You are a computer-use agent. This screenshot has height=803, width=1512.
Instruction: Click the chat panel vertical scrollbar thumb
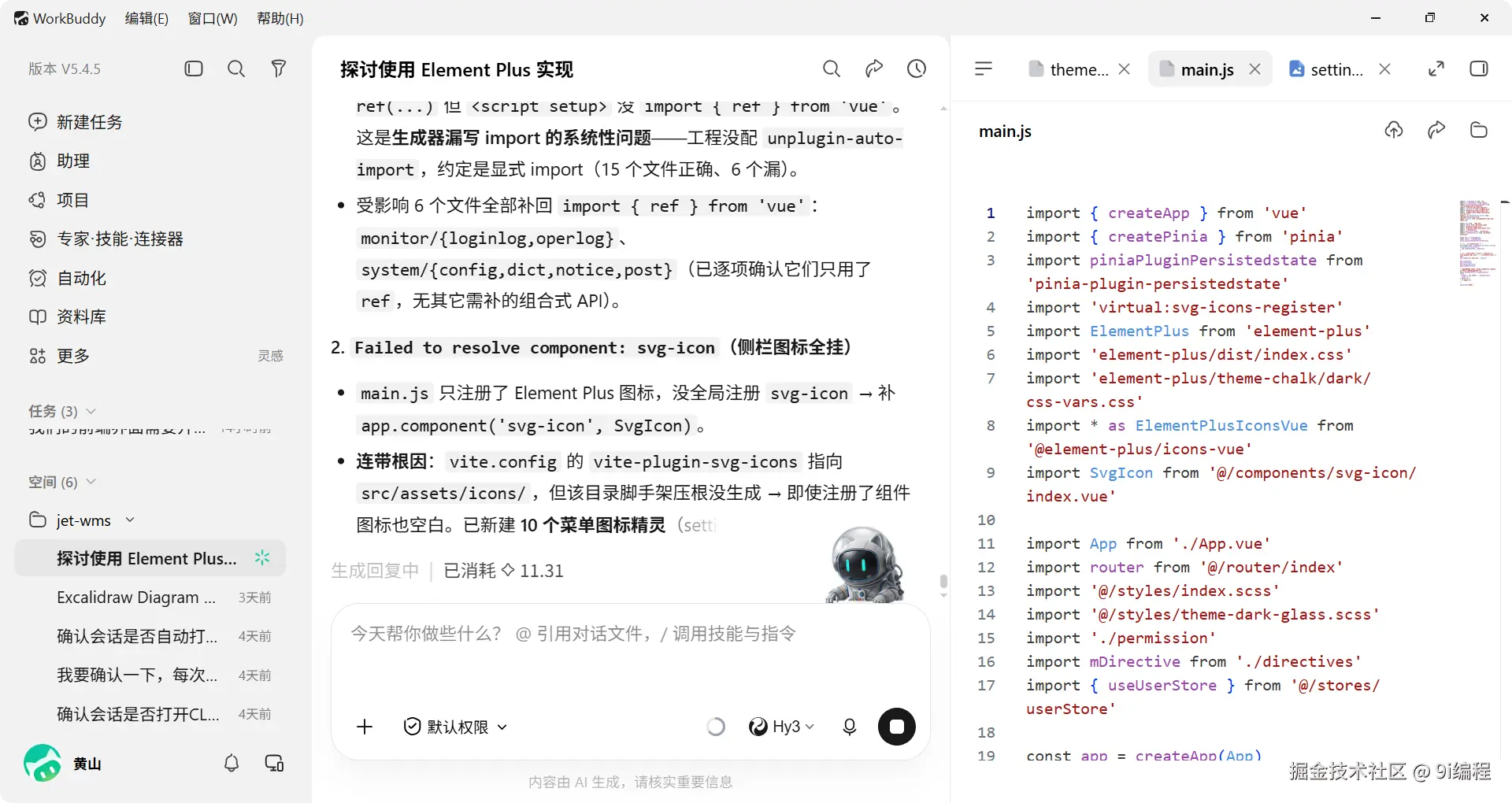tap(943, 582)
